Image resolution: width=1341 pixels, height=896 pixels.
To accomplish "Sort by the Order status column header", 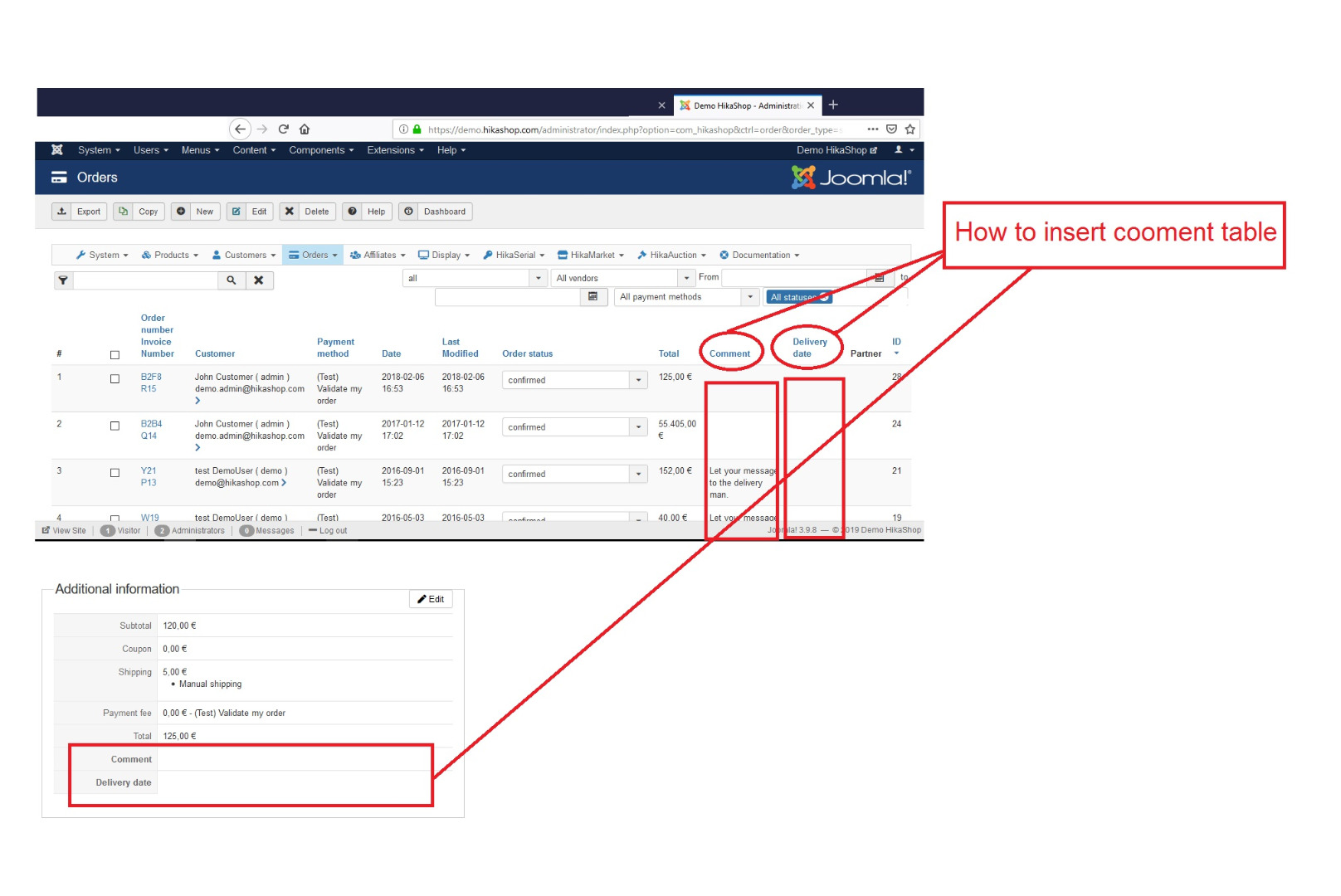I will coord(527,354).
